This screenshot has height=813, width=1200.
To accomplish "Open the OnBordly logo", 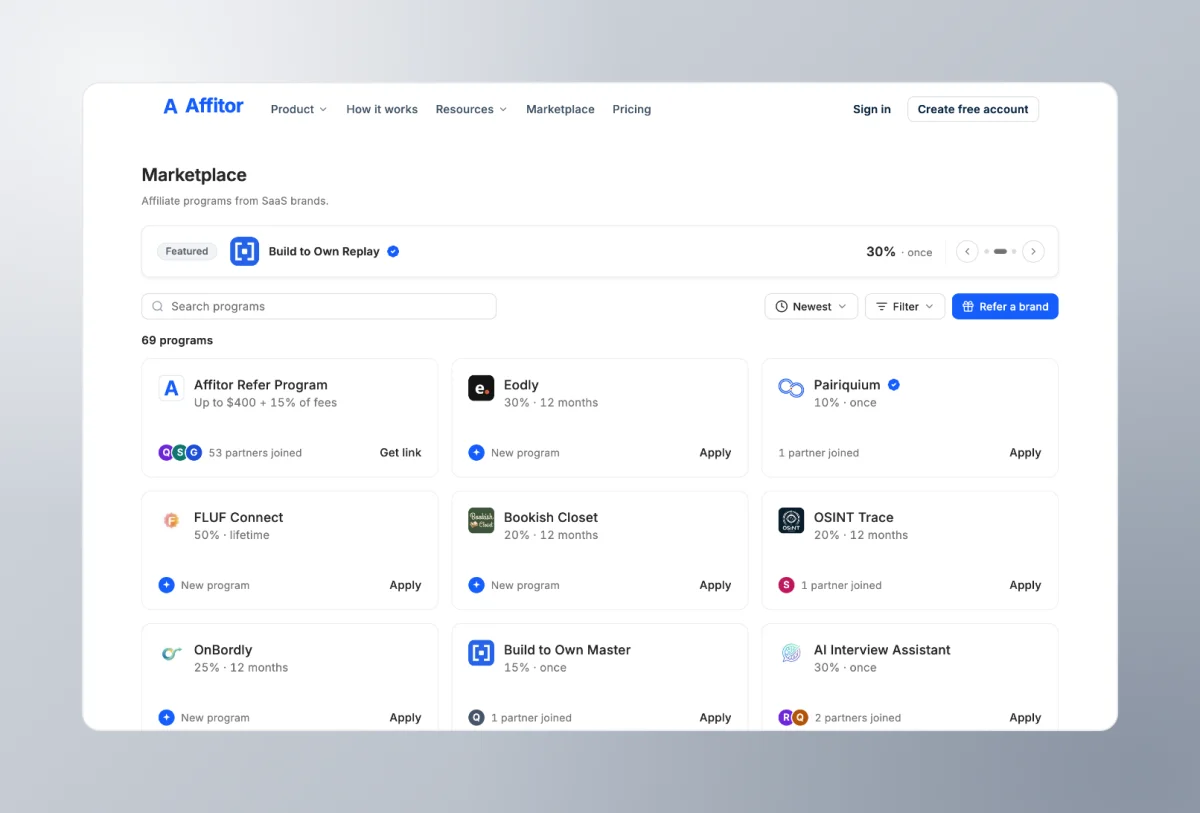I will [171, 653].
